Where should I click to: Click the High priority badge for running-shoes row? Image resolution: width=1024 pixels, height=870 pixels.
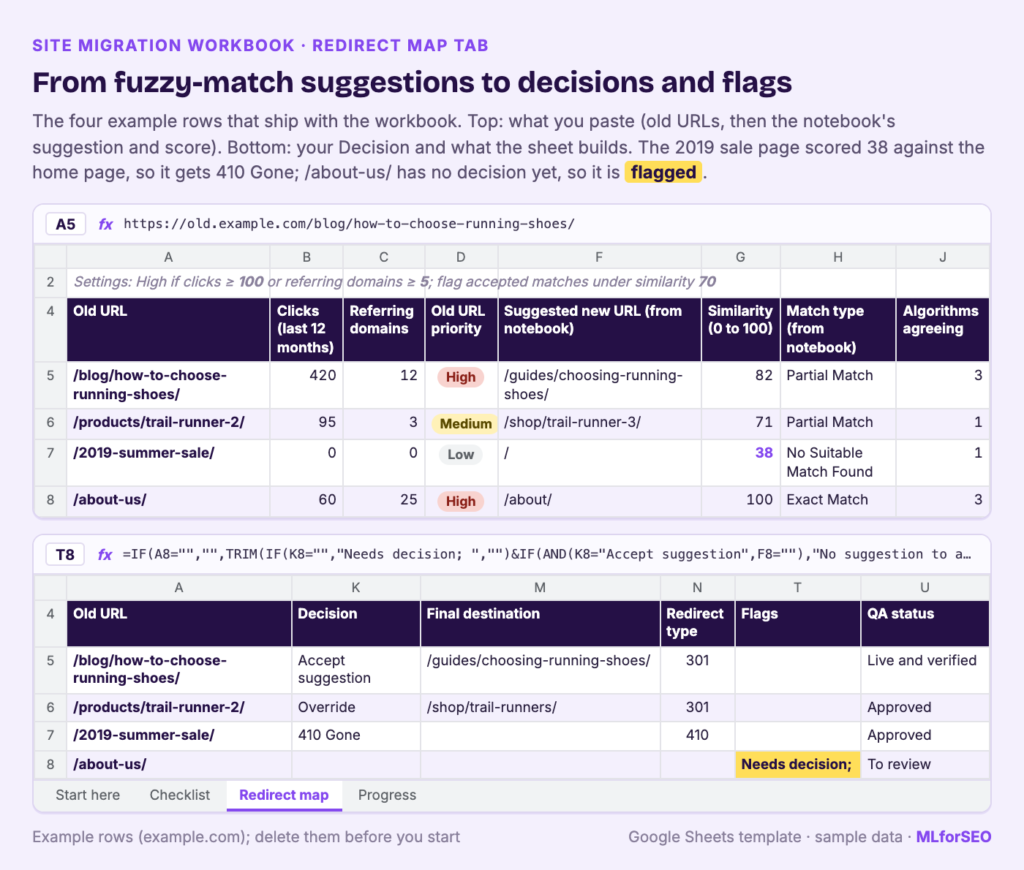(460, 377)
